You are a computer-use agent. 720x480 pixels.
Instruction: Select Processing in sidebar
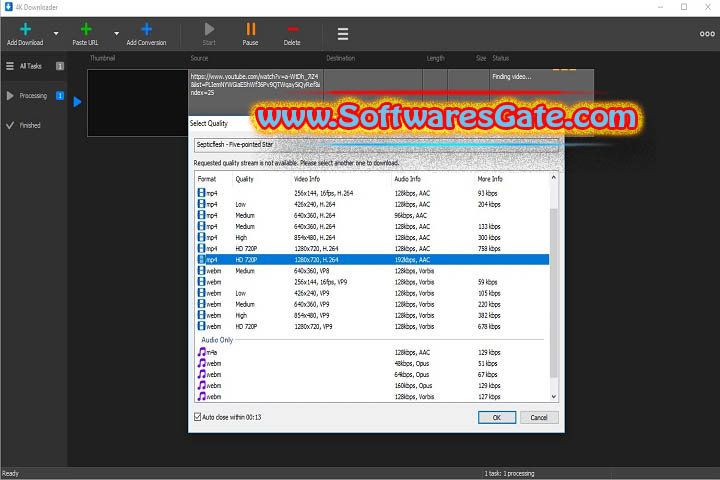[x=34, y=96]
